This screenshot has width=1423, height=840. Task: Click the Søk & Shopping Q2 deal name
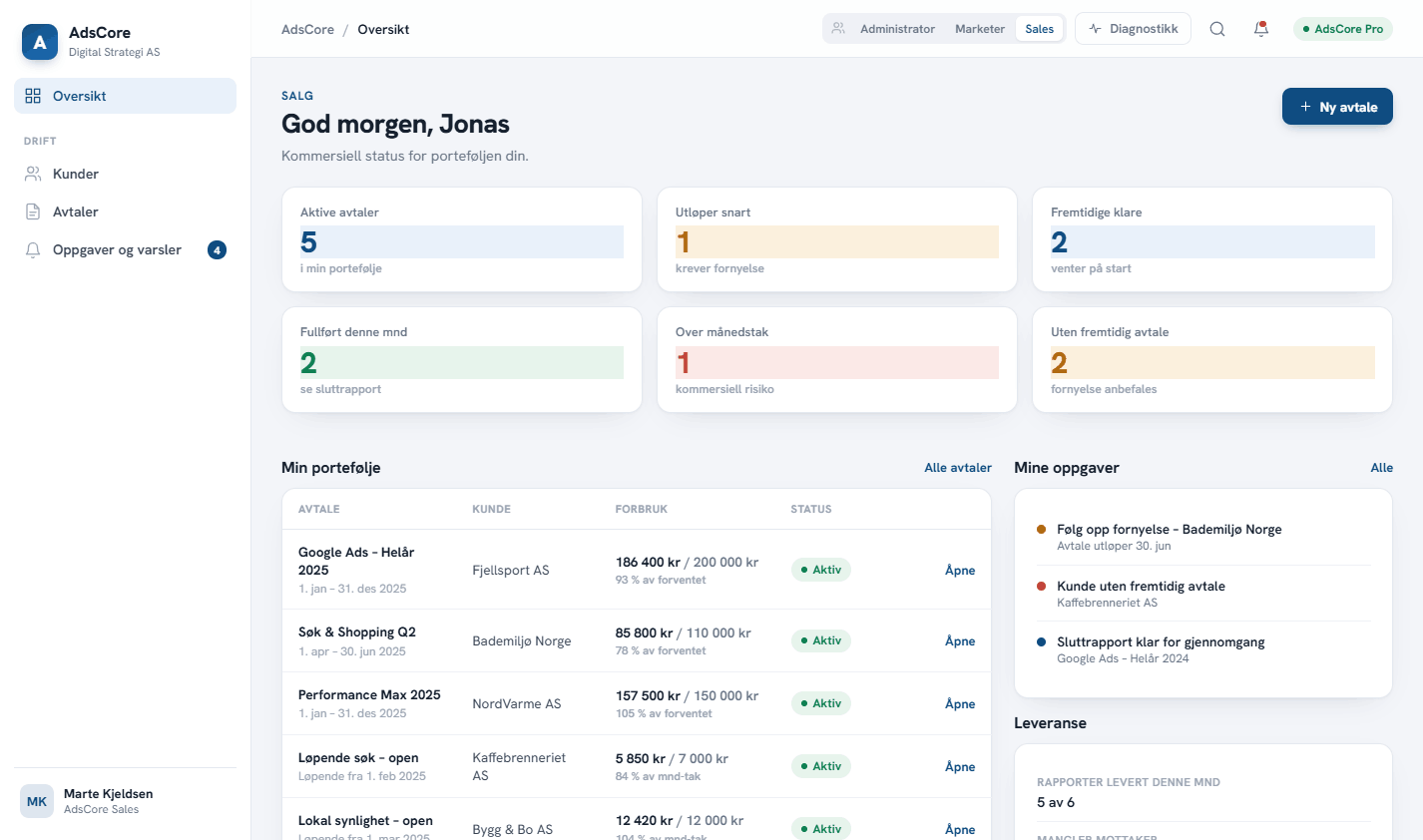[357, 632]
